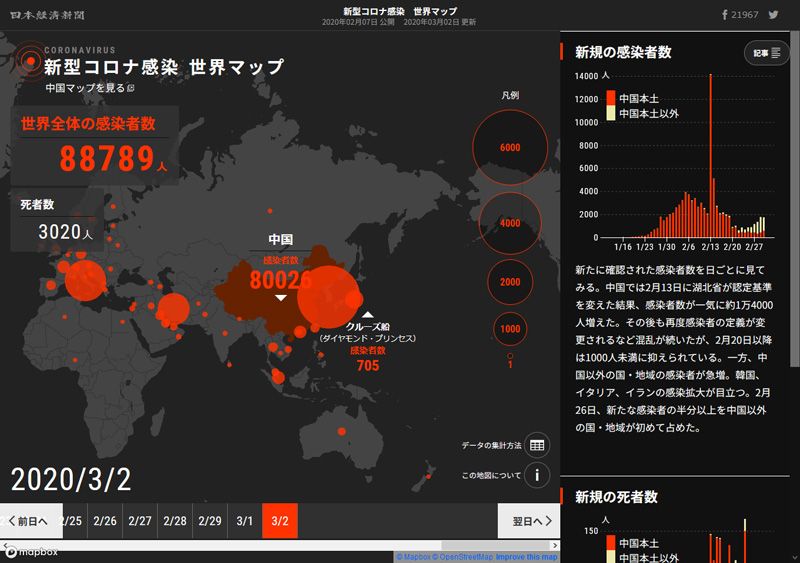Screen dimensions: 800x563
Task: Click the coronavirus radar emblem icon
Action: click(x=27, y=59)
